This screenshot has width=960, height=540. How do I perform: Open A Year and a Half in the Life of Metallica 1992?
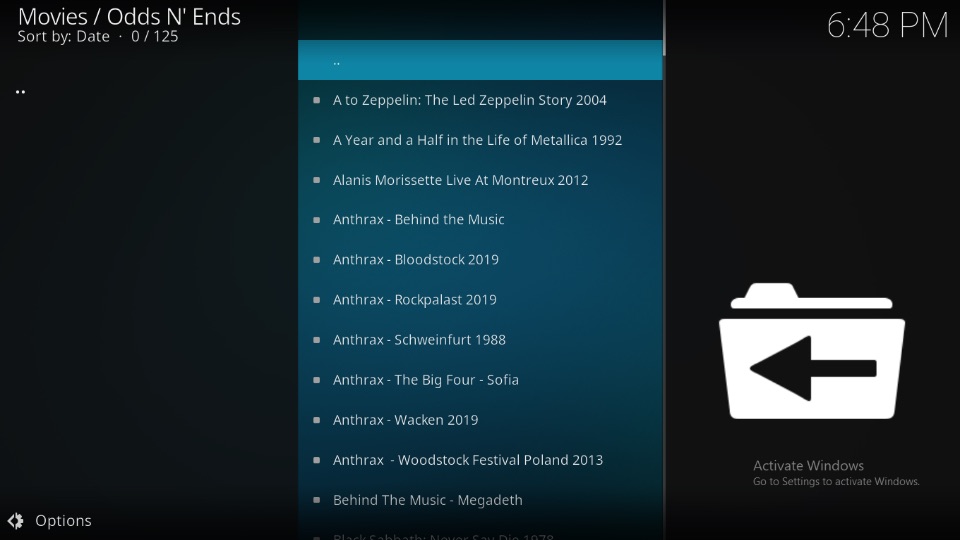[480, 140]
